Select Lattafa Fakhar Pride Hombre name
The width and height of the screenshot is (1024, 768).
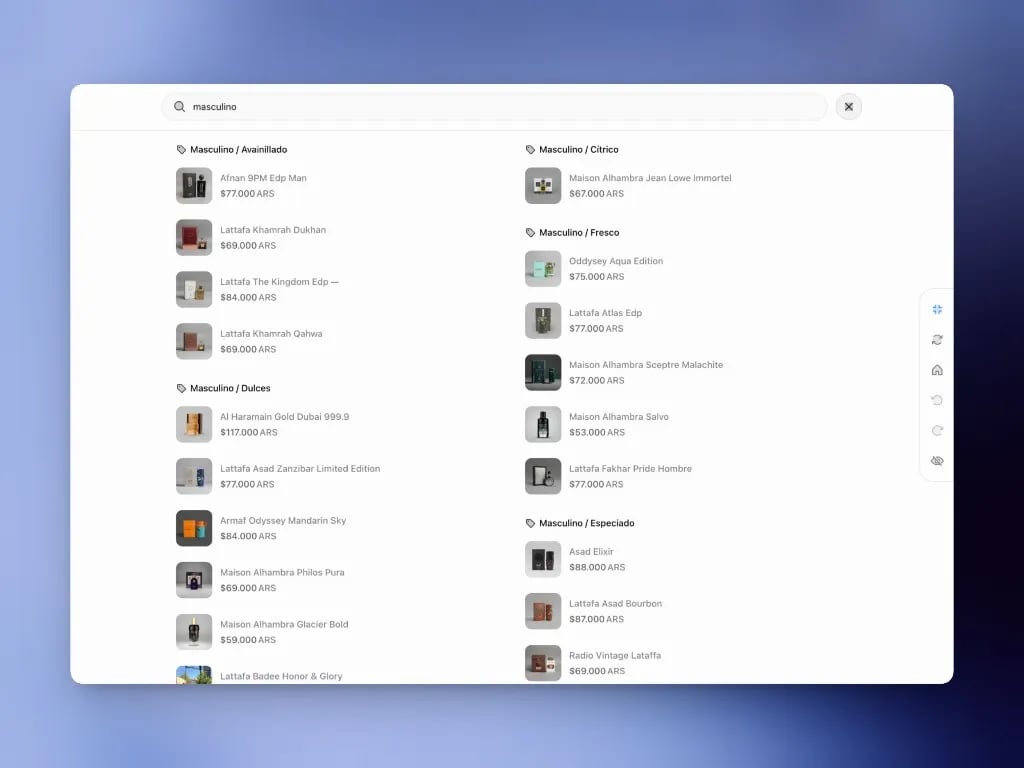[630, 468]
